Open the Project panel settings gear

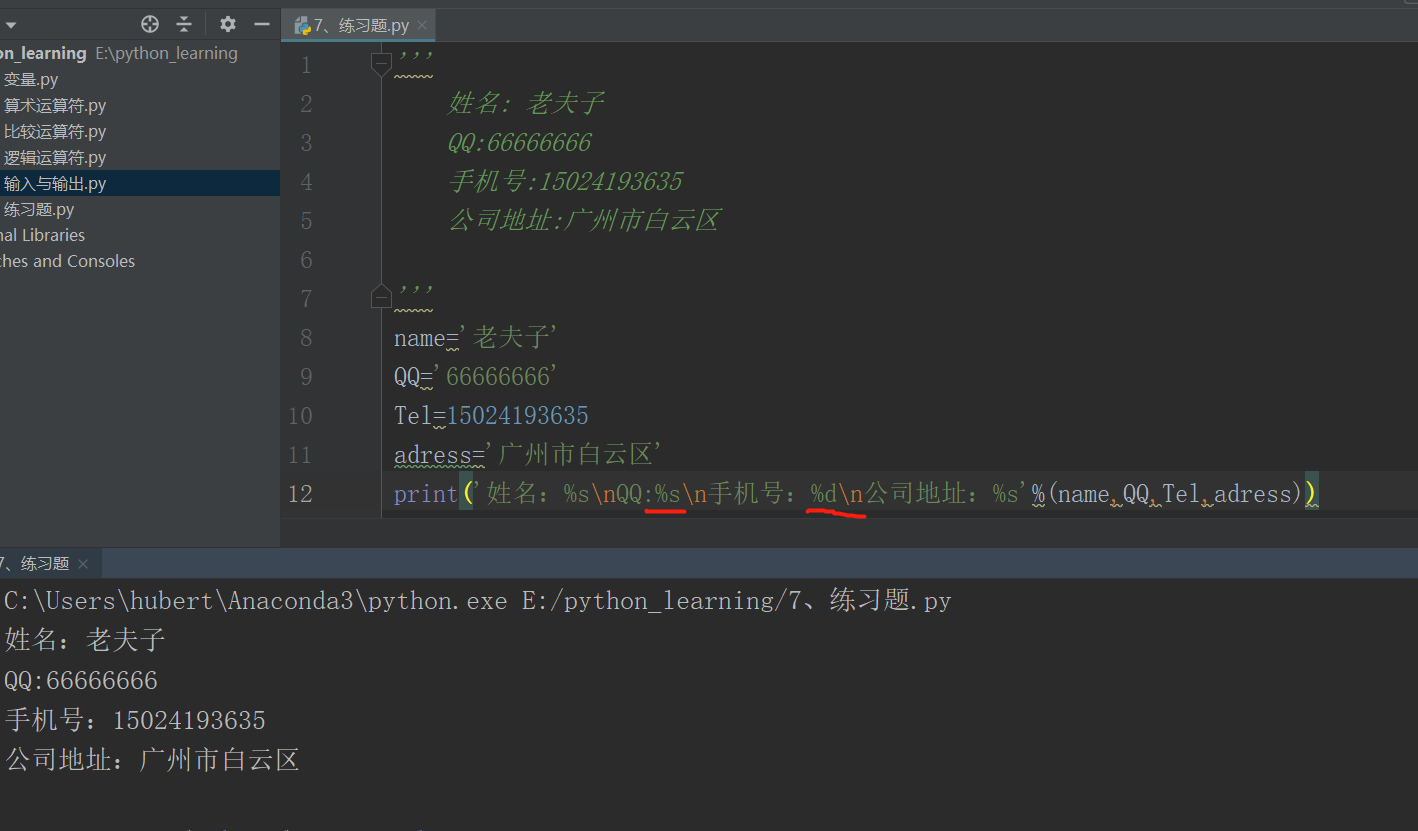tap(227, 23)
